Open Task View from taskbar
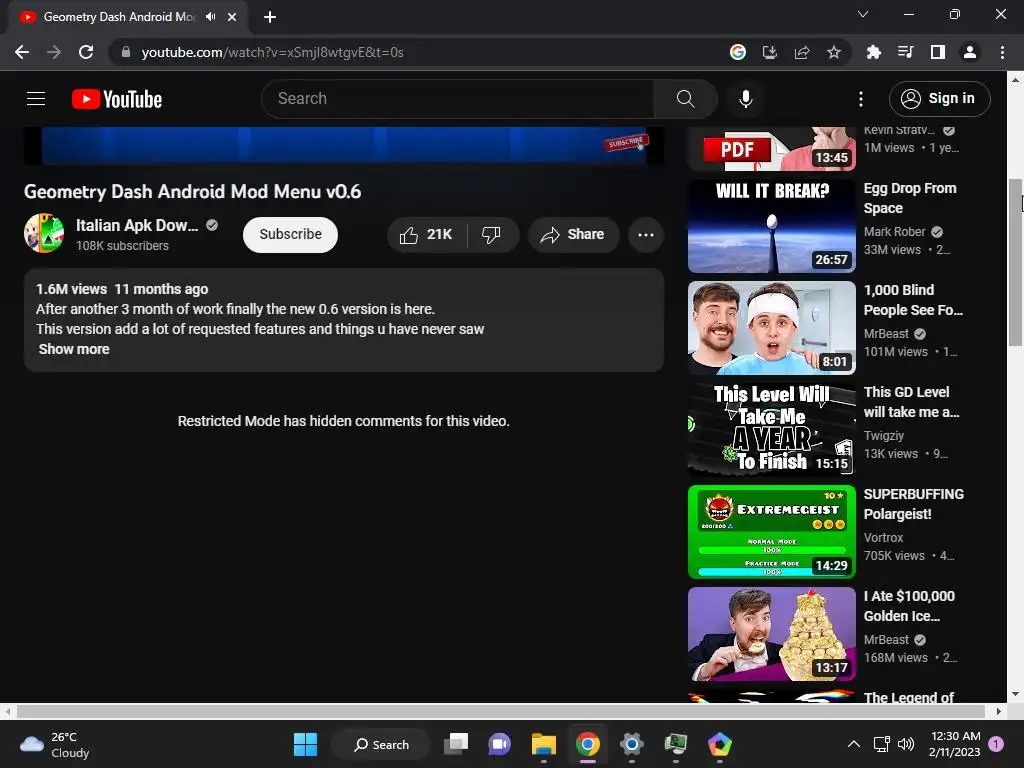 point(456,744)
